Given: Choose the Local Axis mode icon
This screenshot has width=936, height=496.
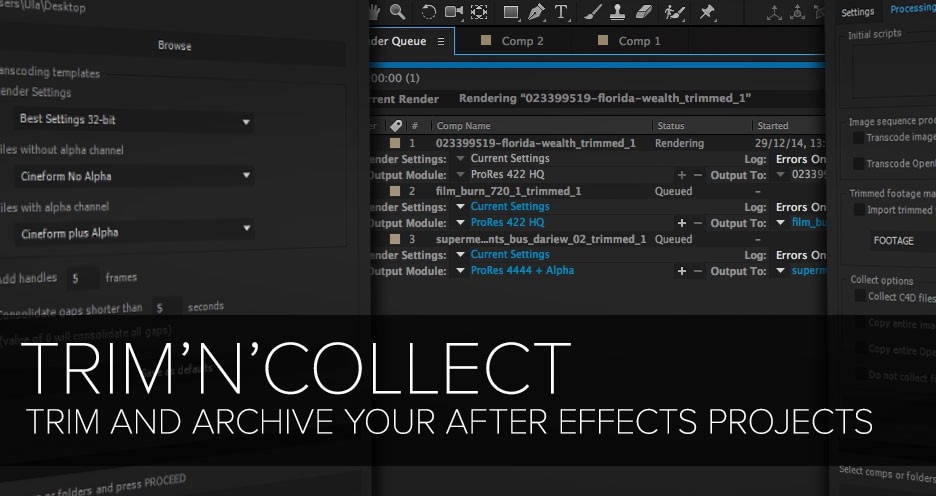Looking at the screenshot, I should (x=774, y=12).
